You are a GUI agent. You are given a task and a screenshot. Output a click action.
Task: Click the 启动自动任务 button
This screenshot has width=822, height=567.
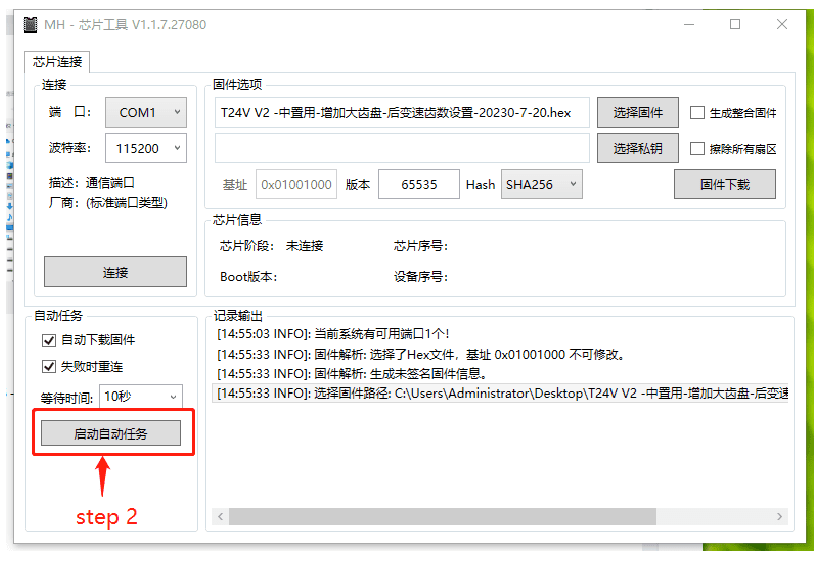click(x=111, y=433)
